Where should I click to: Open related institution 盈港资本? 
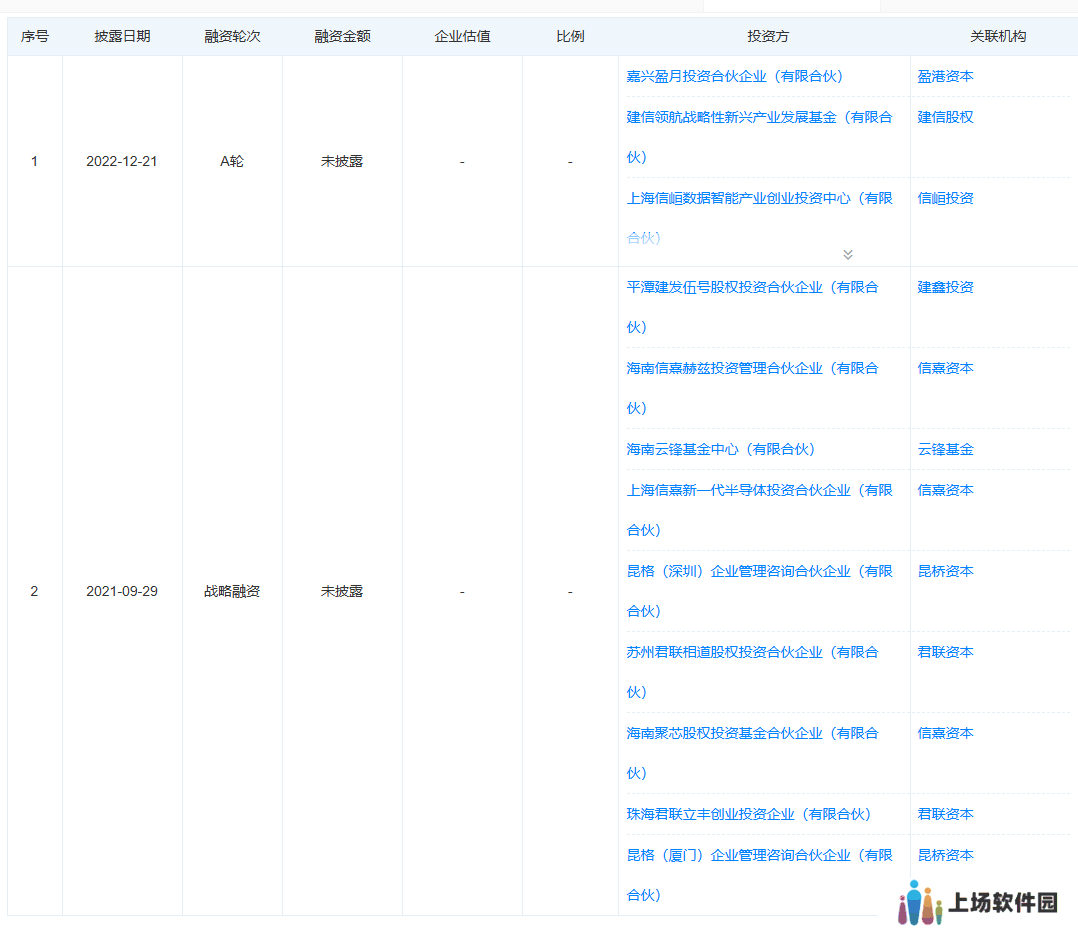(945, 76)
